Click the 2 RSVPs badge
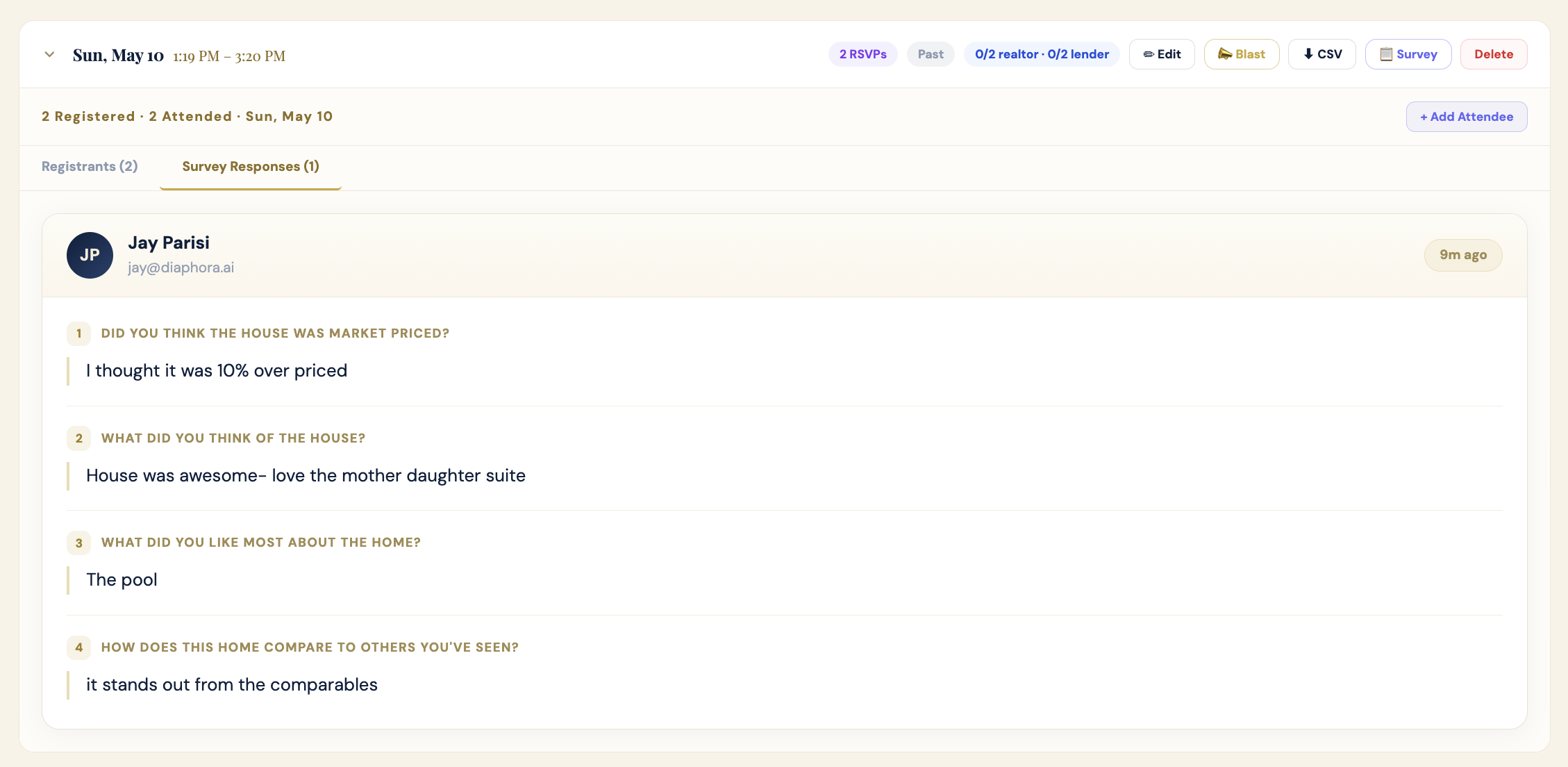1568x767 pixels. point(862,54)
